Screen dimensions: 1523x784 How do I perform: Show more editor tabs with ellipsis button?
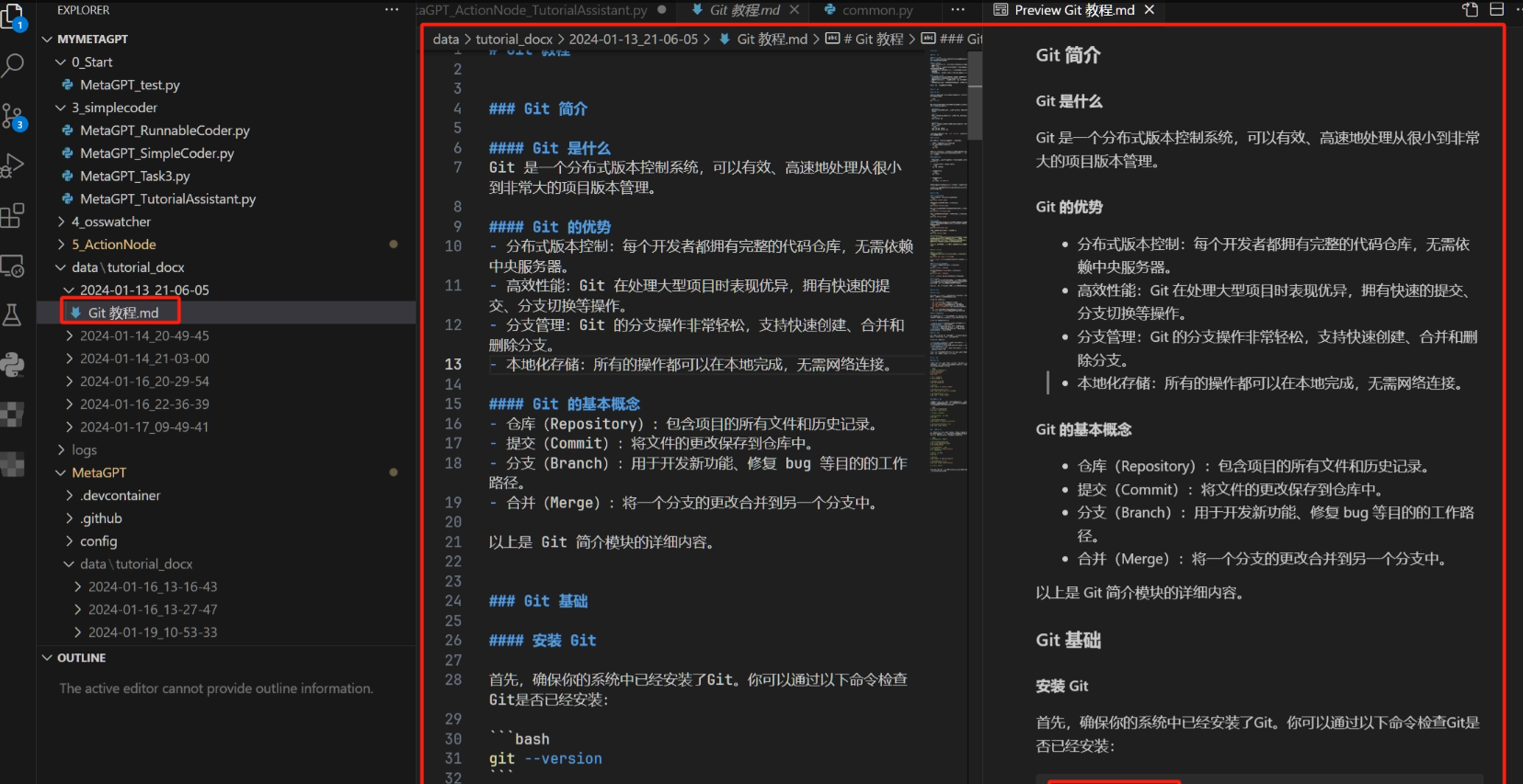click(x=957, y=10)
